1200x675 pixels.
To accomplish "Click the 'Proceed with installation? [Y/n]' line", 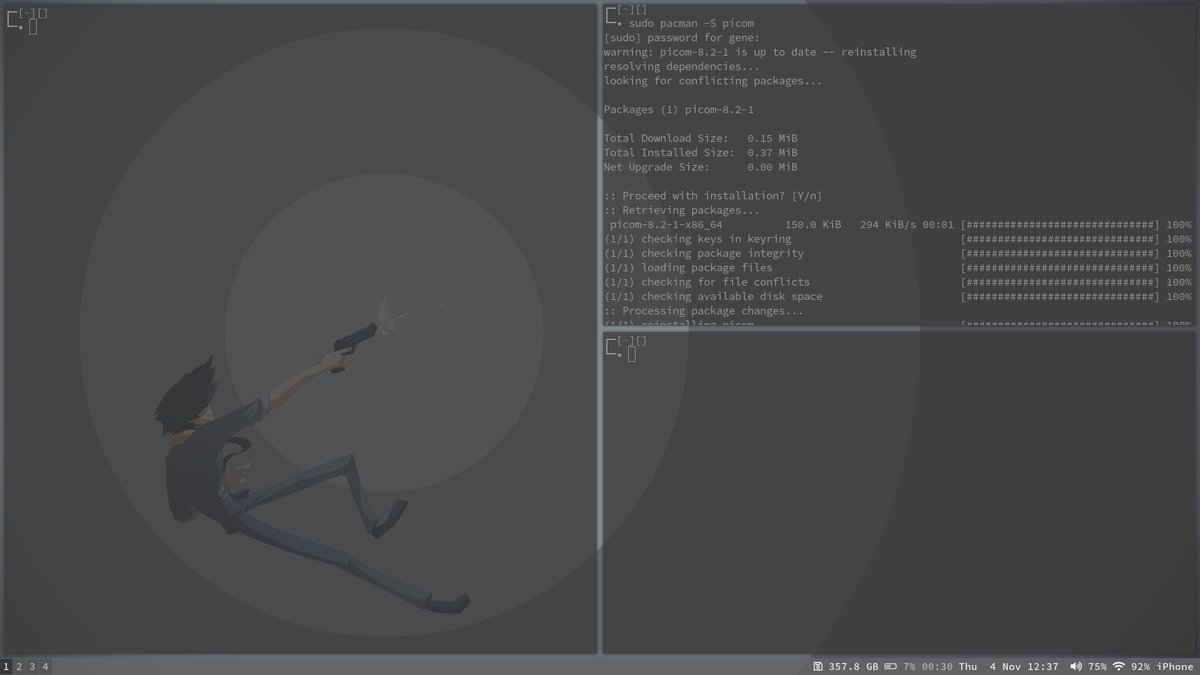I will pyautogui.click(x=713, y=196).
